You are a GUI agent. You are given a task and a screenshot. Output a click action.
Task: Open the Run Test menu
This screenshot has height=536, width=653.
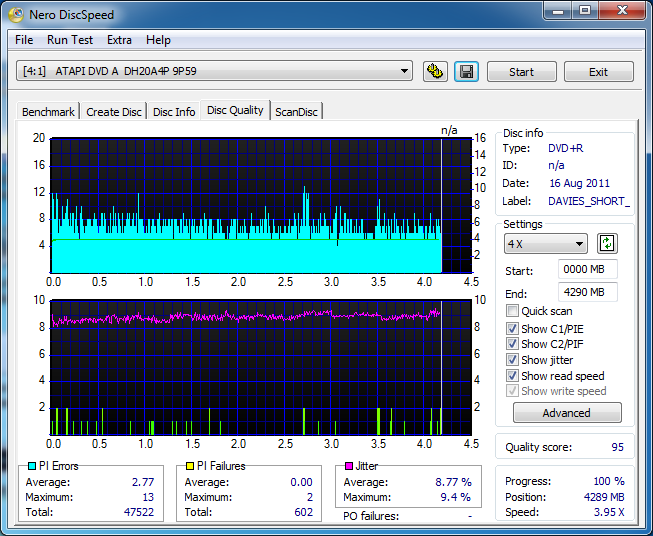[70, 40]
